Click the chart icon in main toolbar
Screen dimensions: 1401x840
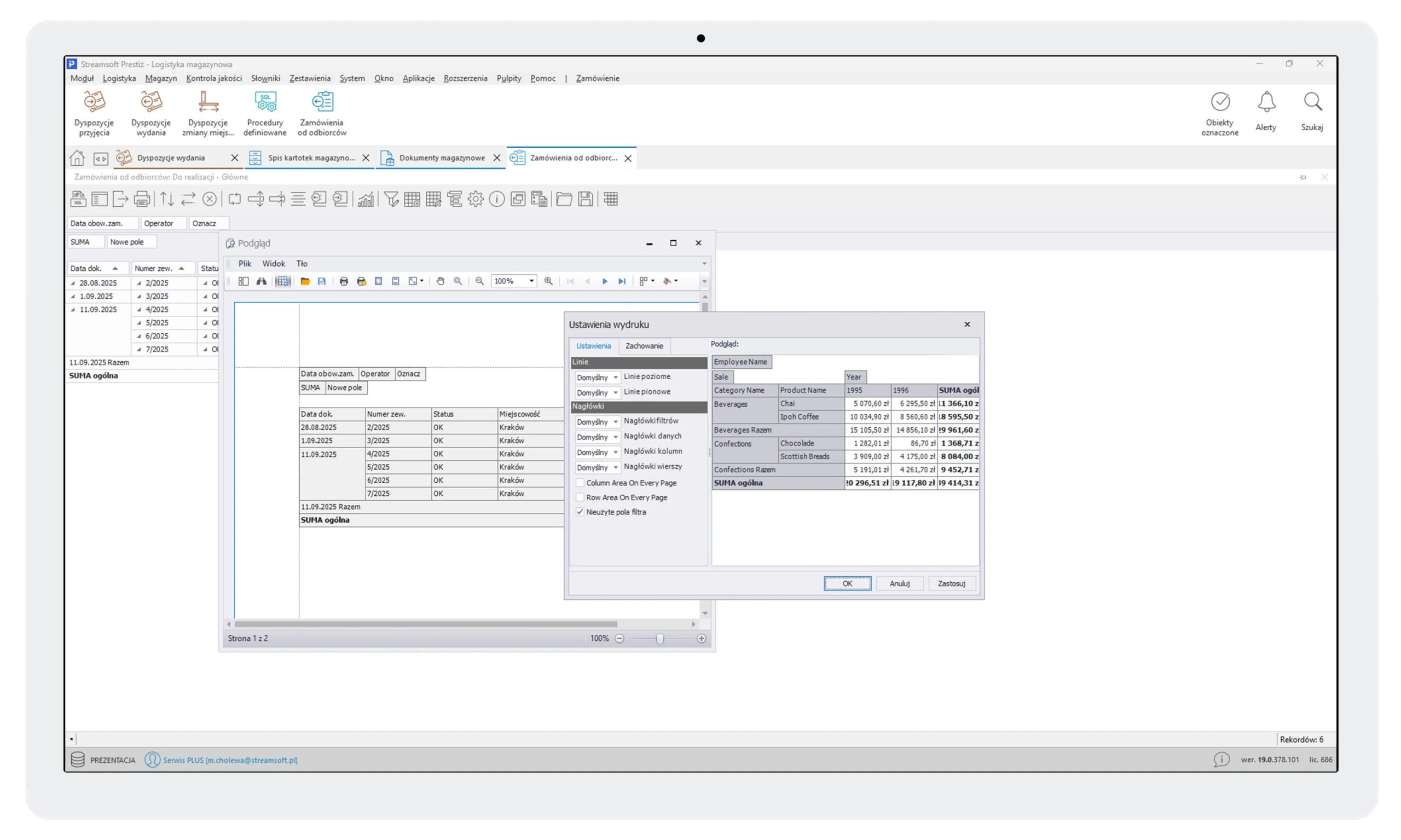366,199
